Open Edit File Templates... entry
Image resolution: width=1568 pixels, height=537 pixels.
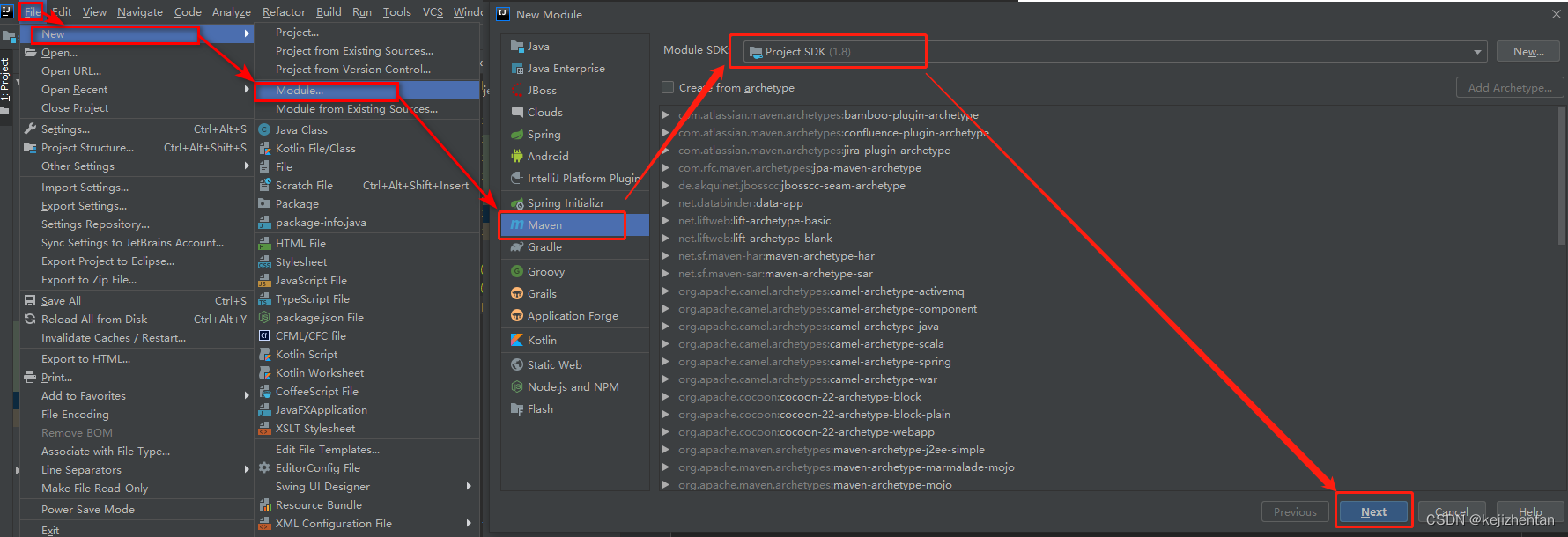(x=367, y=450)
